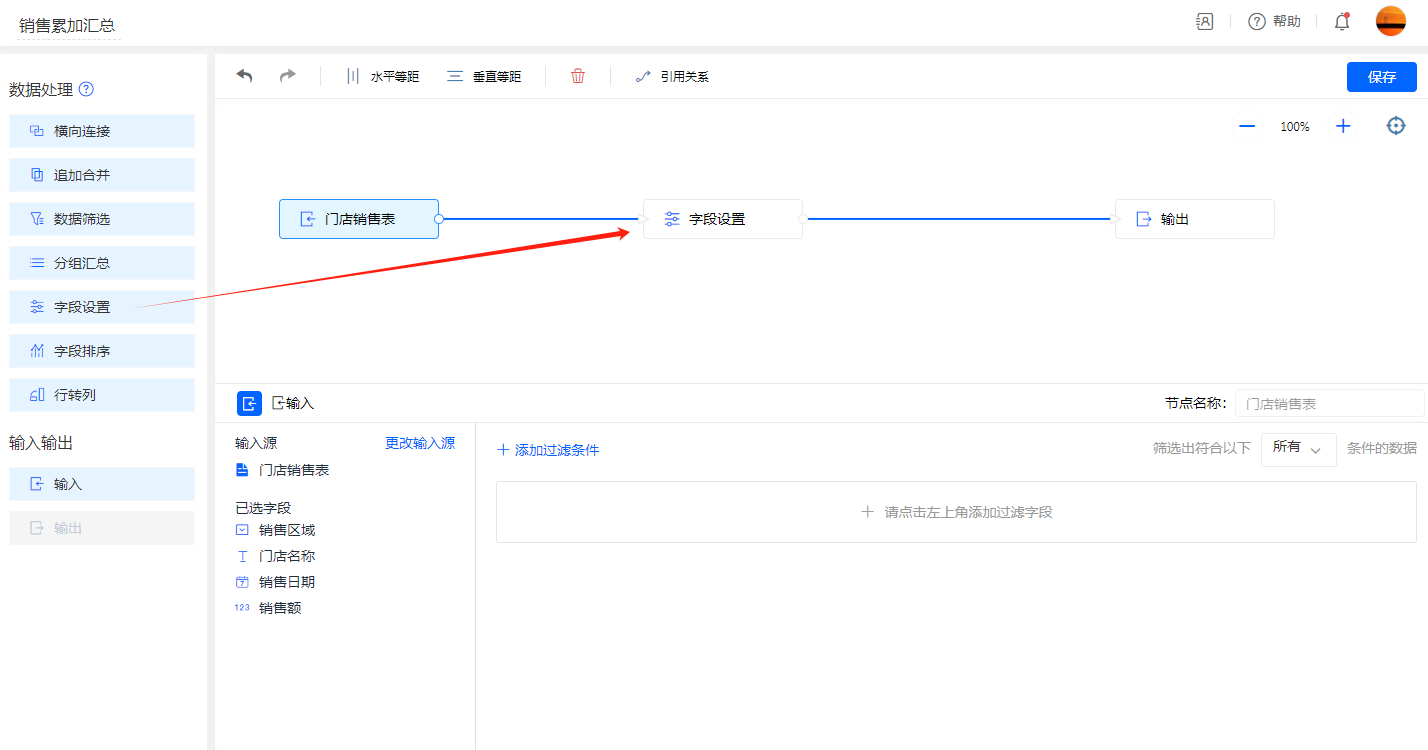The width and height of the screenshot is (1428, 750).
Task: Click the red trash delete icon
Action: pos(578,76)
